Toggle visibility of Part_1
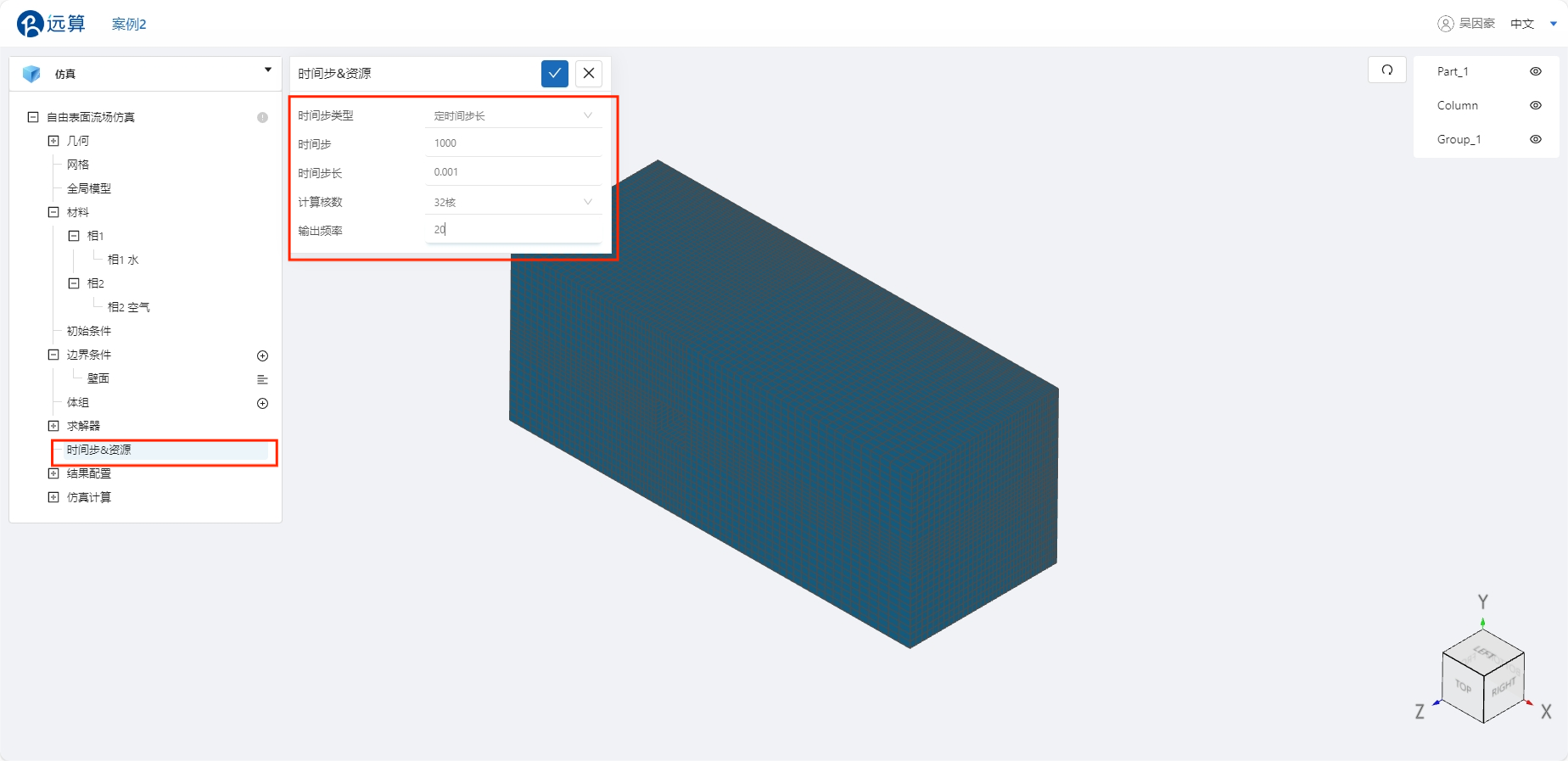1568x761 pixels. [1536, 71]
